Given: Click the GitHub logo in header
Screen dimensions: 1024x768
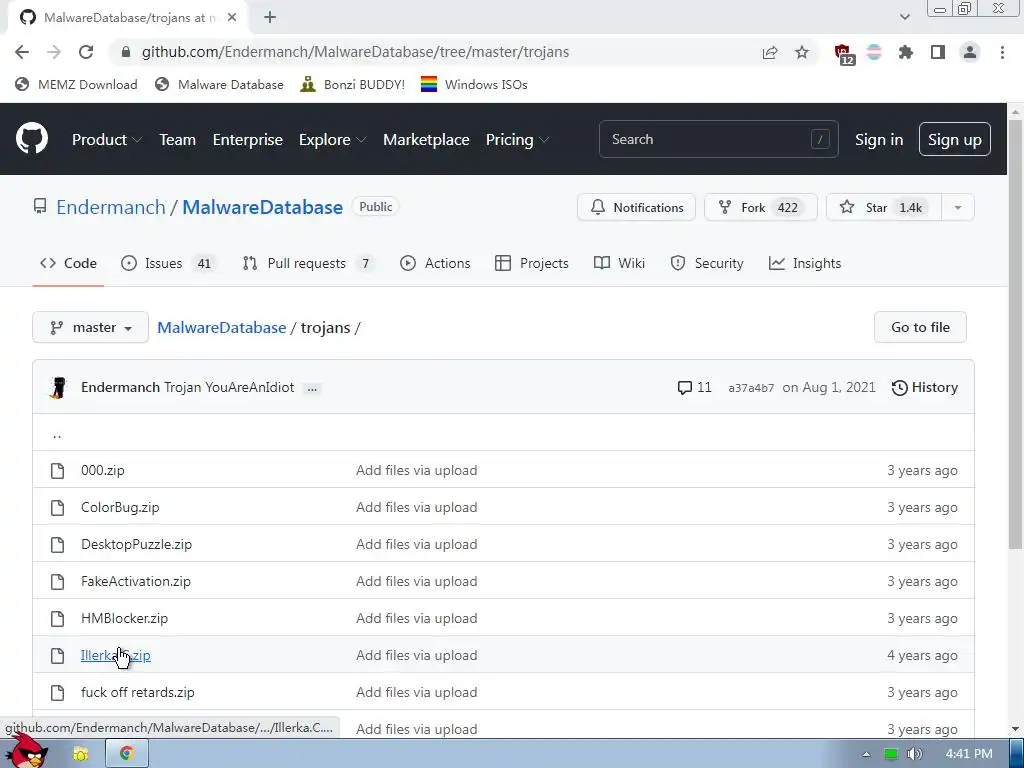Looking at the screenshot, I should 32,138.
